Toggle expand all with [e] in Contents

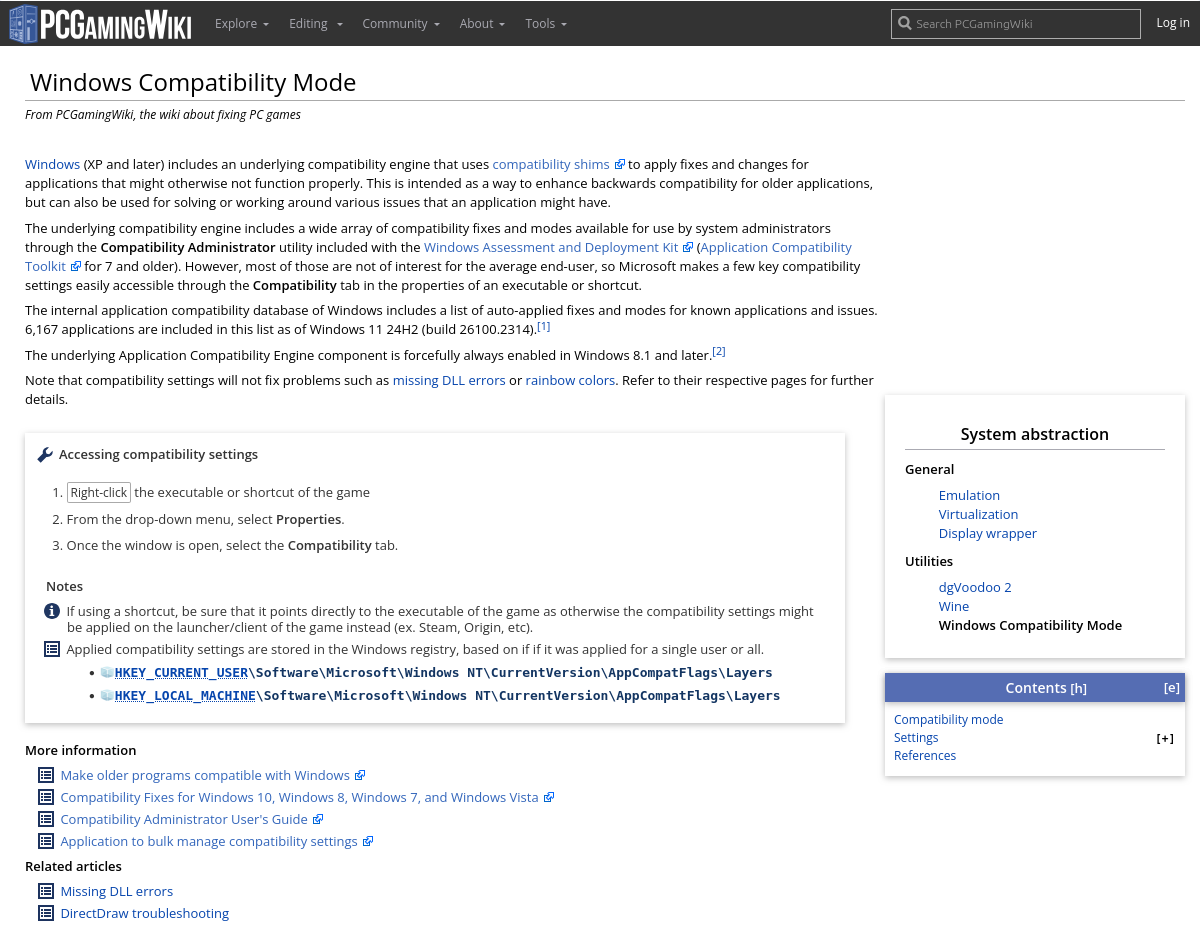coord(1171,688)
